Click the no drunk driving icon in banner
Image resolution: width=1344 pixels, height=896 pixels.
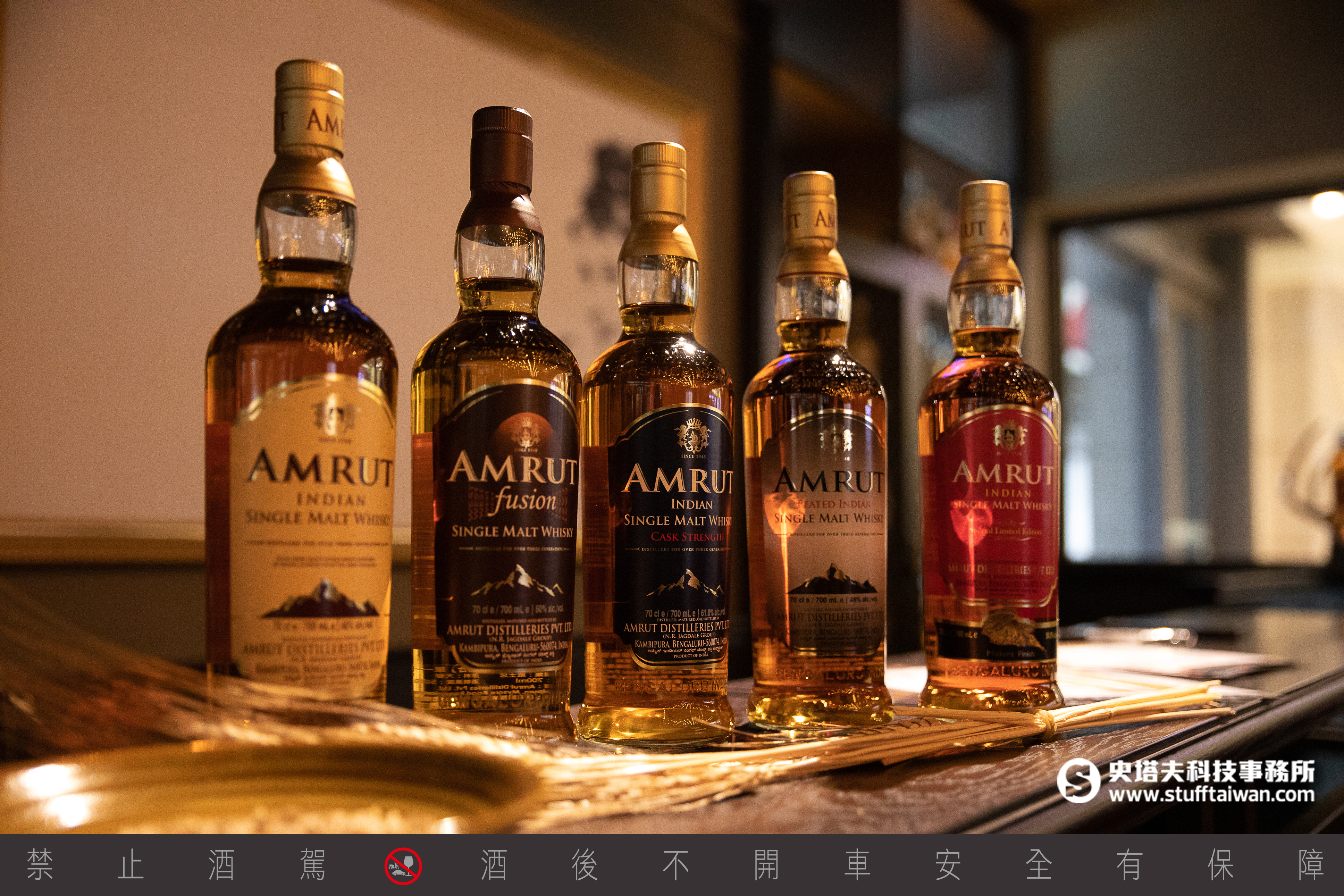click(403, 866)
